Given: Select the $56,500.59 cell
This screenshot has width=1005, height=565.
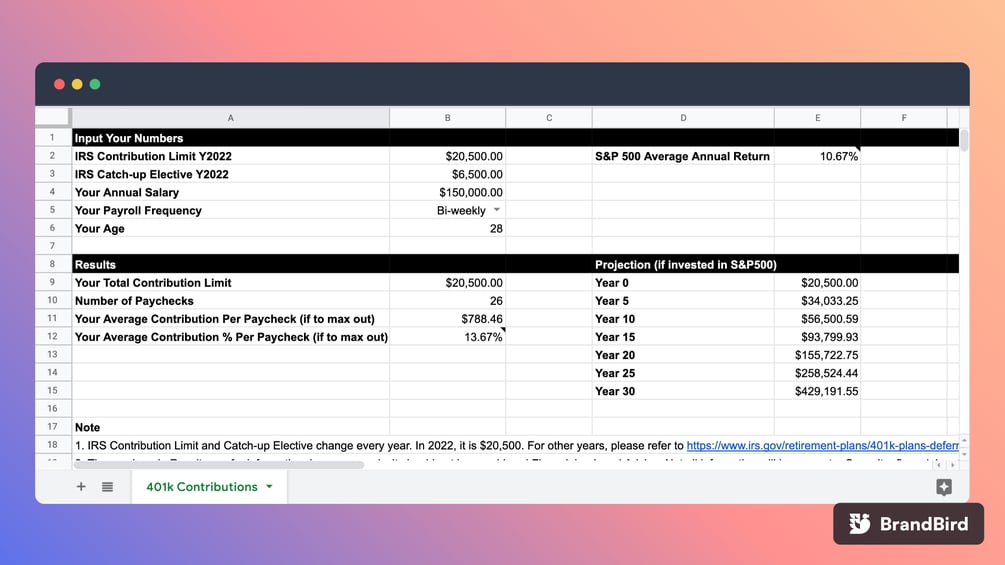Looking at the screenshot, I should tap(817, 318).
